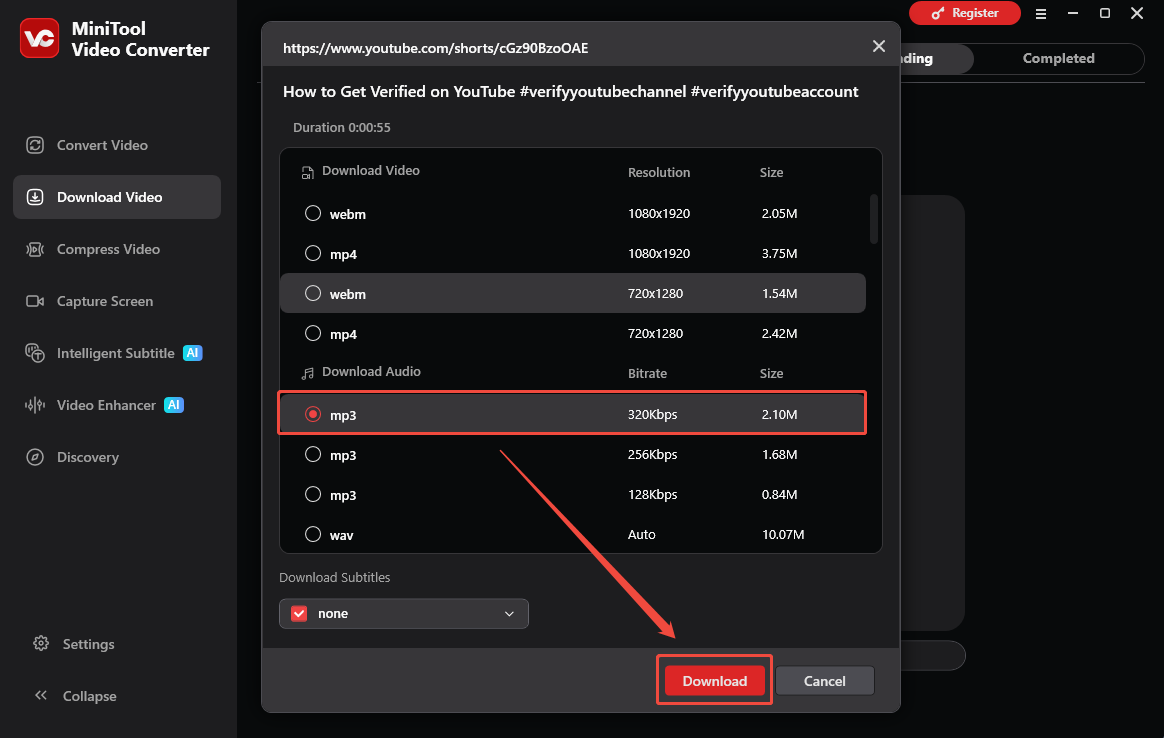Click the Duration 0:00:55 text

(341, 128)
